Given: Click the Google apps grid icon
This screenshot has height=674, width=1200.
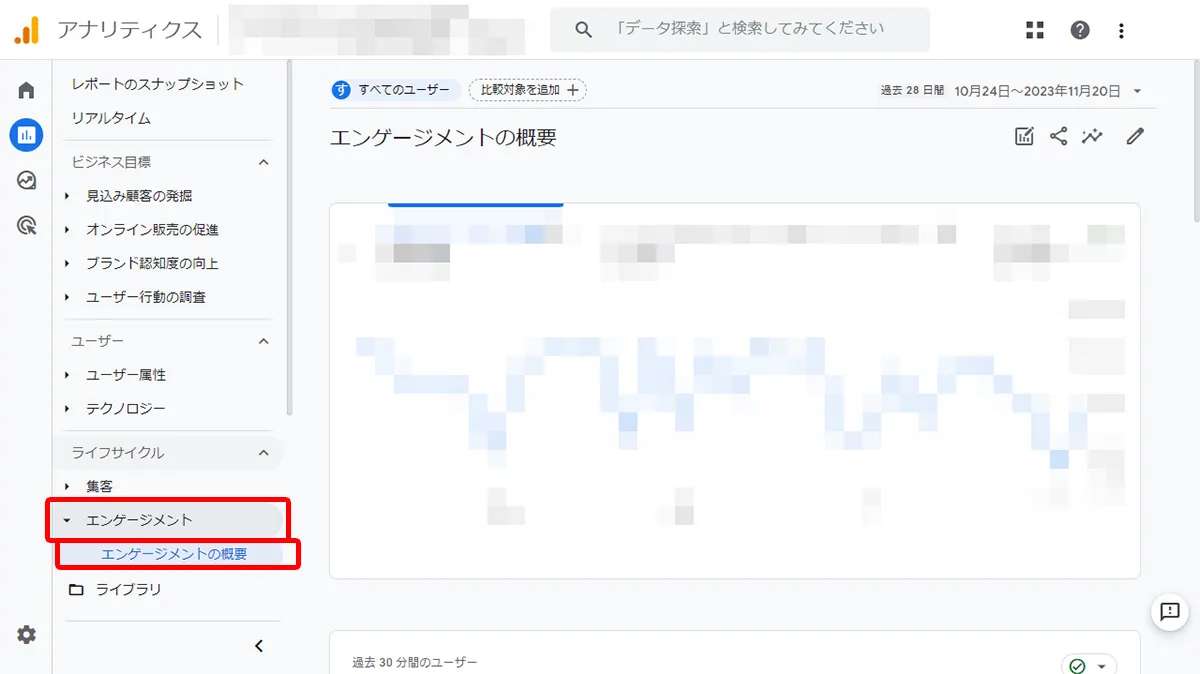Looking at the screenshot, I should pyautogui.click(x=1035, y=30).
